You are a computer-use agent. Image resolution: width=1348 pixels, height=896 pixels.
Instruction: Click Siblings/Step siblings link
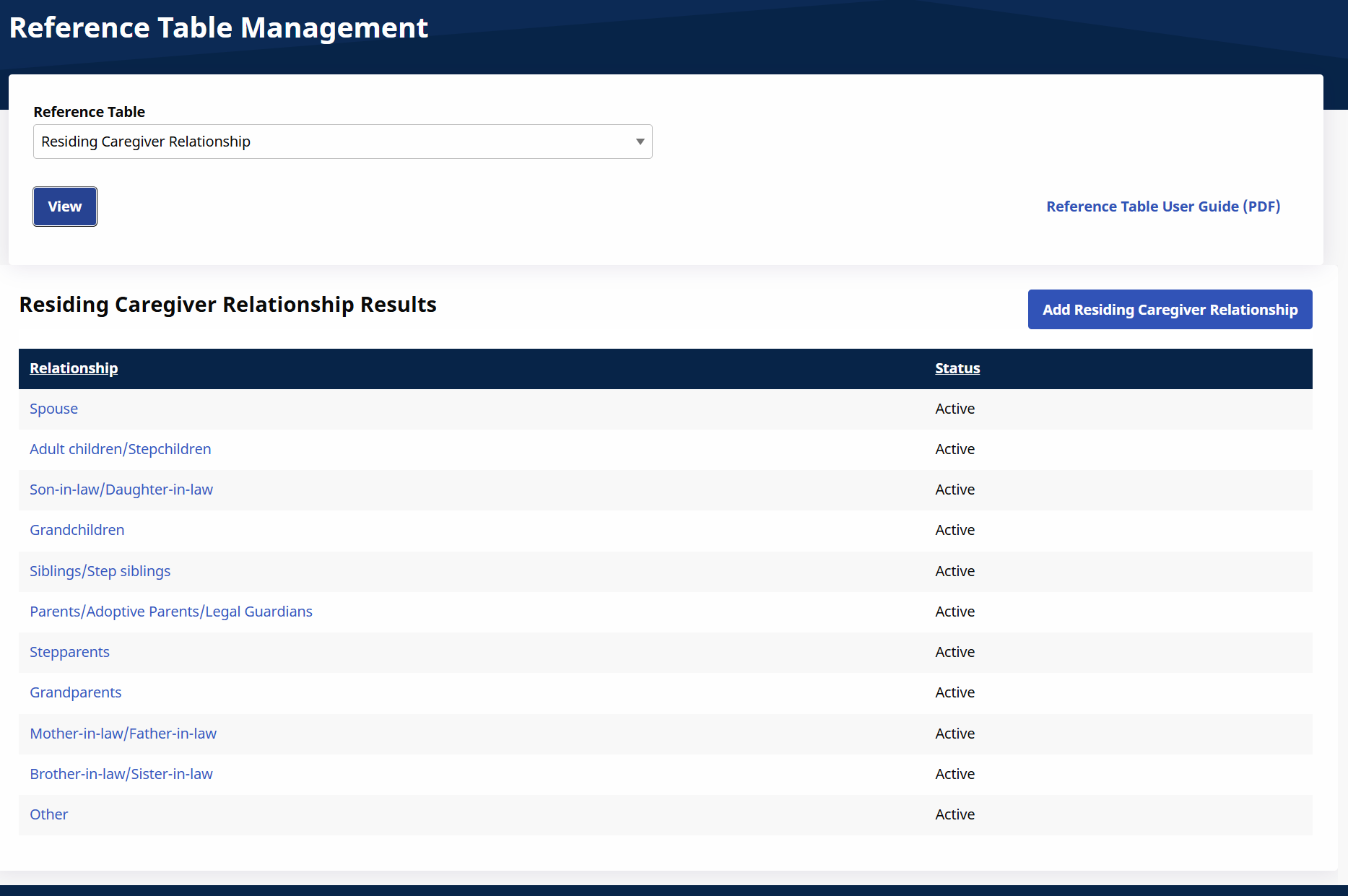coord(100,571)
